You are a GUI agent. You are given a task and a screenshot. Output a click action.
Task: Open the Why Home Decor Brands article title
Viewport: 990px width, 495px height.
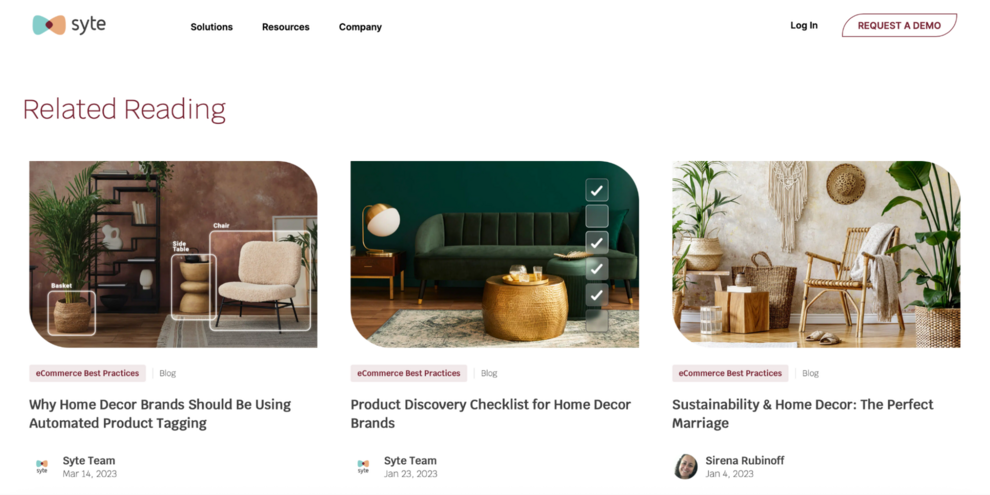160,414
